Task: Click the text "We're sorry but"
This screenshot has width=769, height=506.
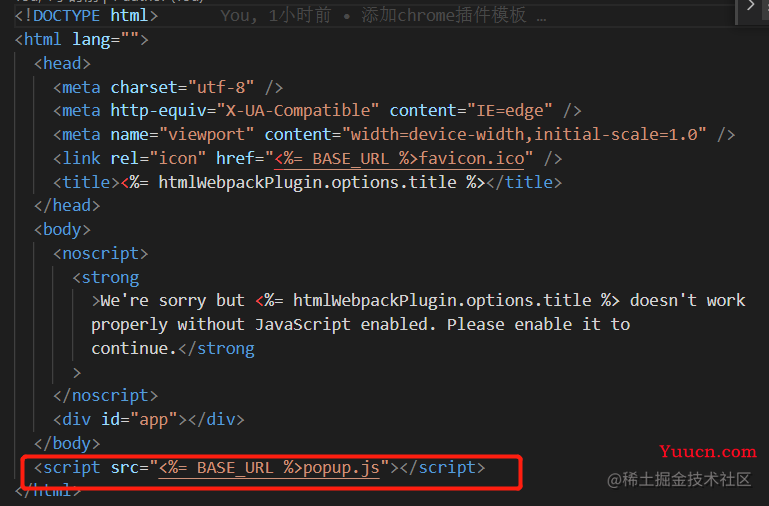Action: pos(172,301)
